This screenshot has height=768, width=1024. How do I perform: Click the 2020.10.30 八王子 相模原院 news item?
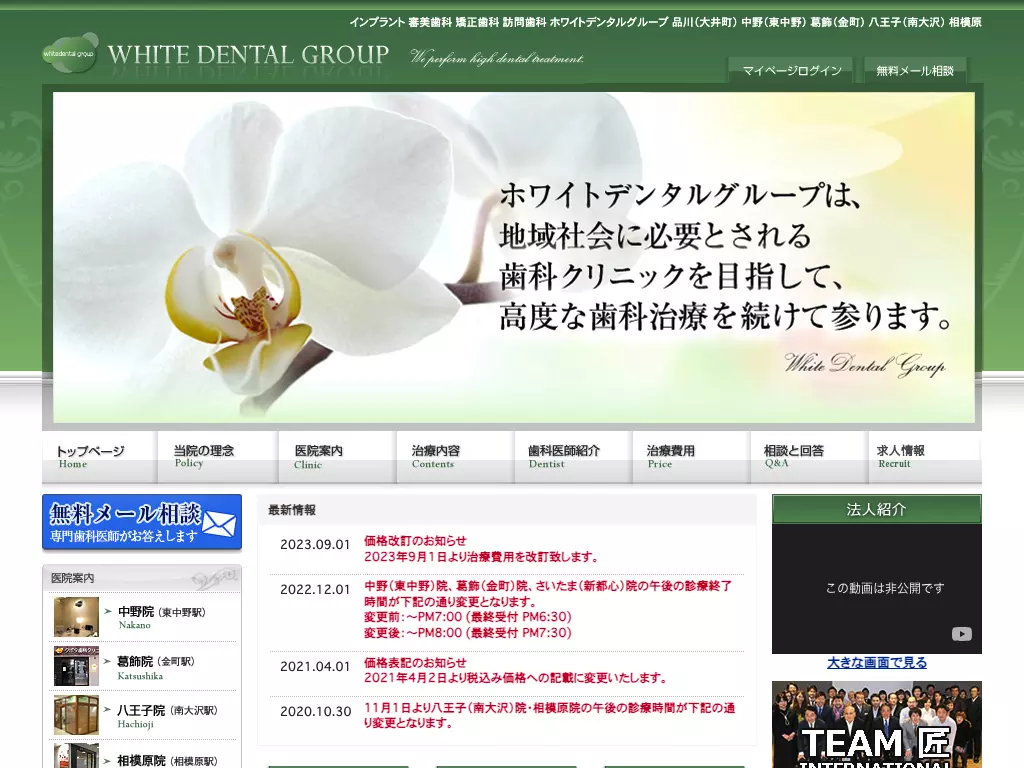(x=550, y=715)
